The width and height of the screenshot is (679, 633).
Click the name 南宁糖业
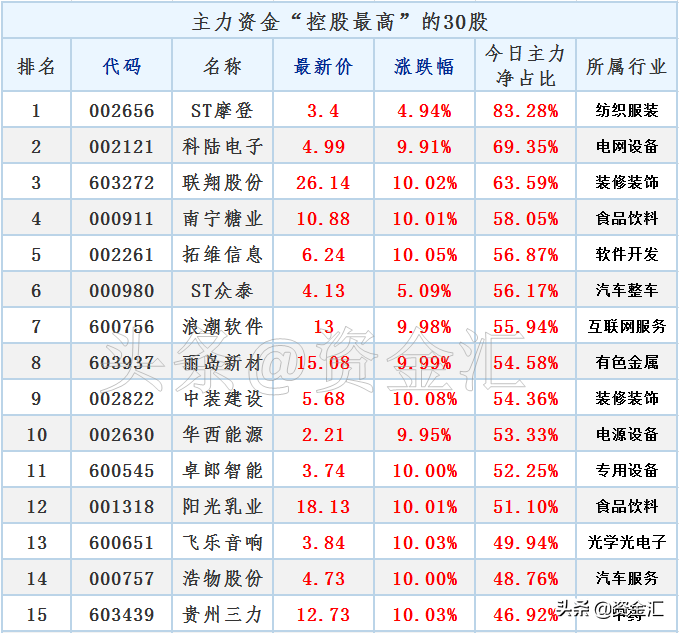click(x=222, y=219)
